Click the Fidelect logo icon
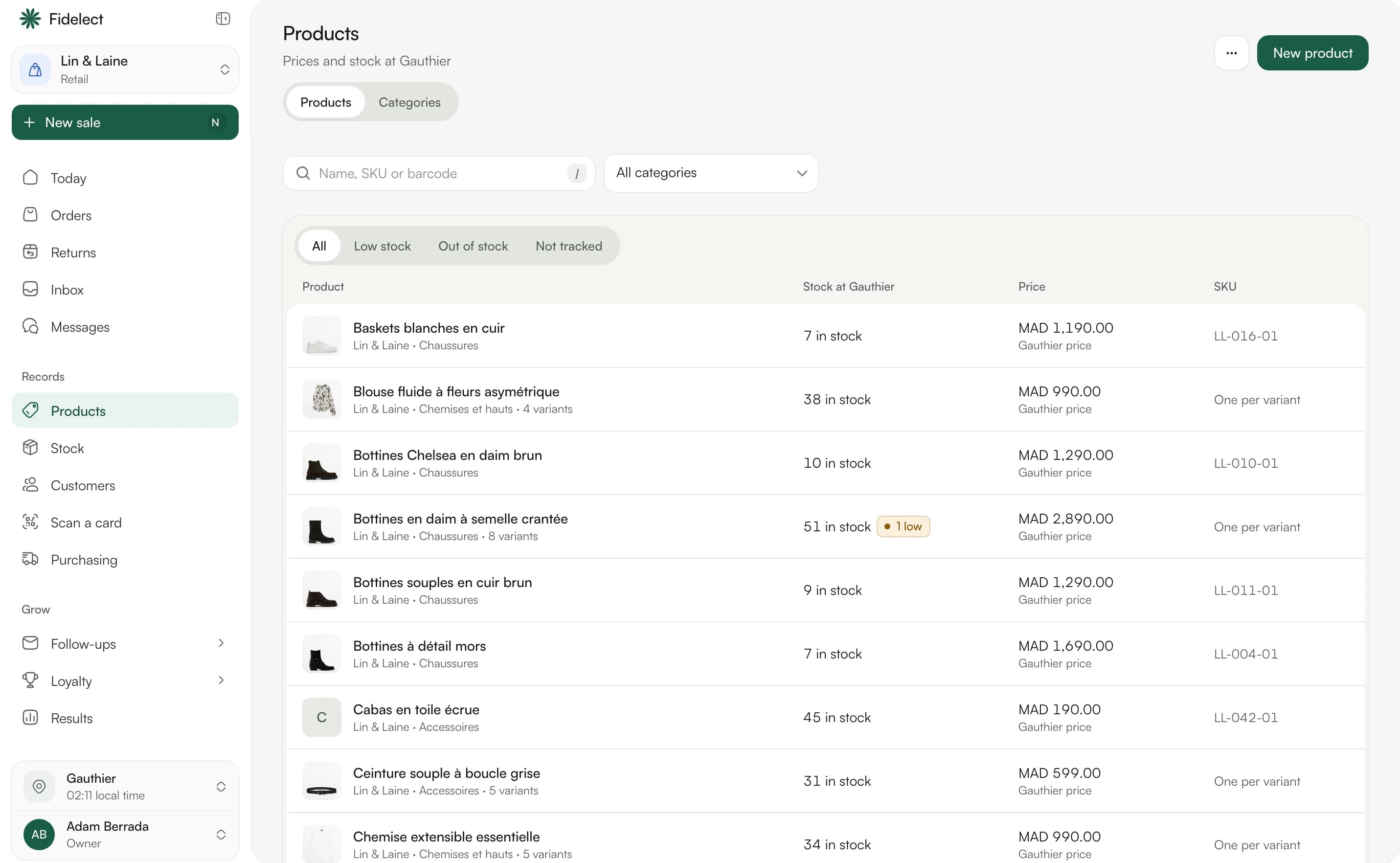Screen dimensions: 1400x863 (30, 19)
